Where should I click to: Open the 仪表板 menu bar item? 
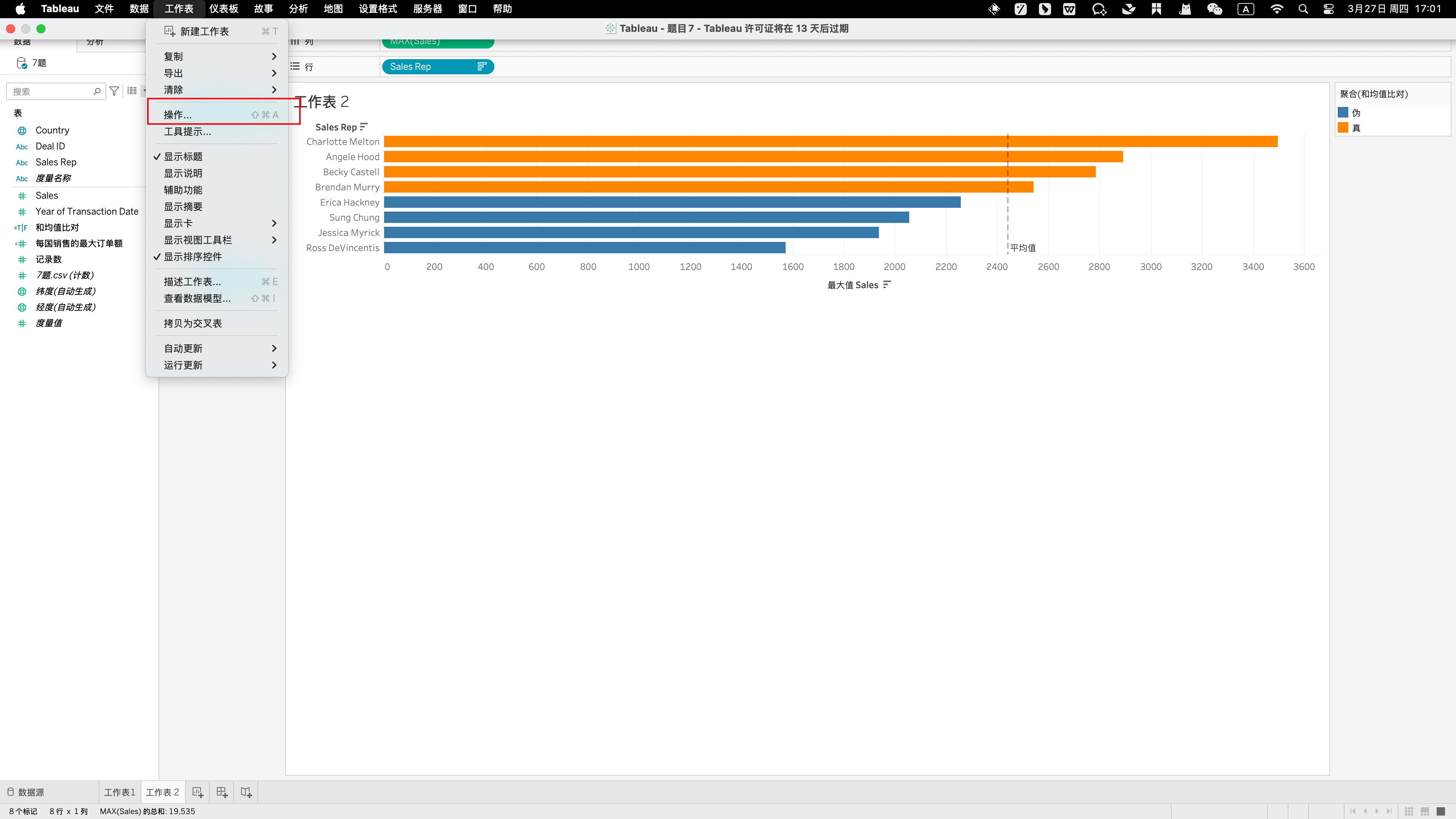(x=224, y=9)
